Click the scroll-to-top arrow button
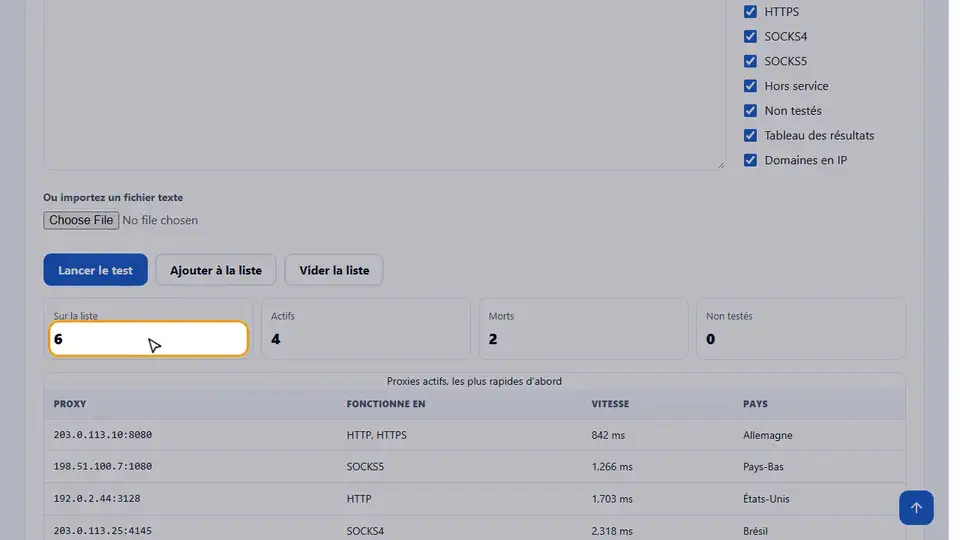Image resolution: width=960 pixels, height=540 pixels. (x=916, y=508)
